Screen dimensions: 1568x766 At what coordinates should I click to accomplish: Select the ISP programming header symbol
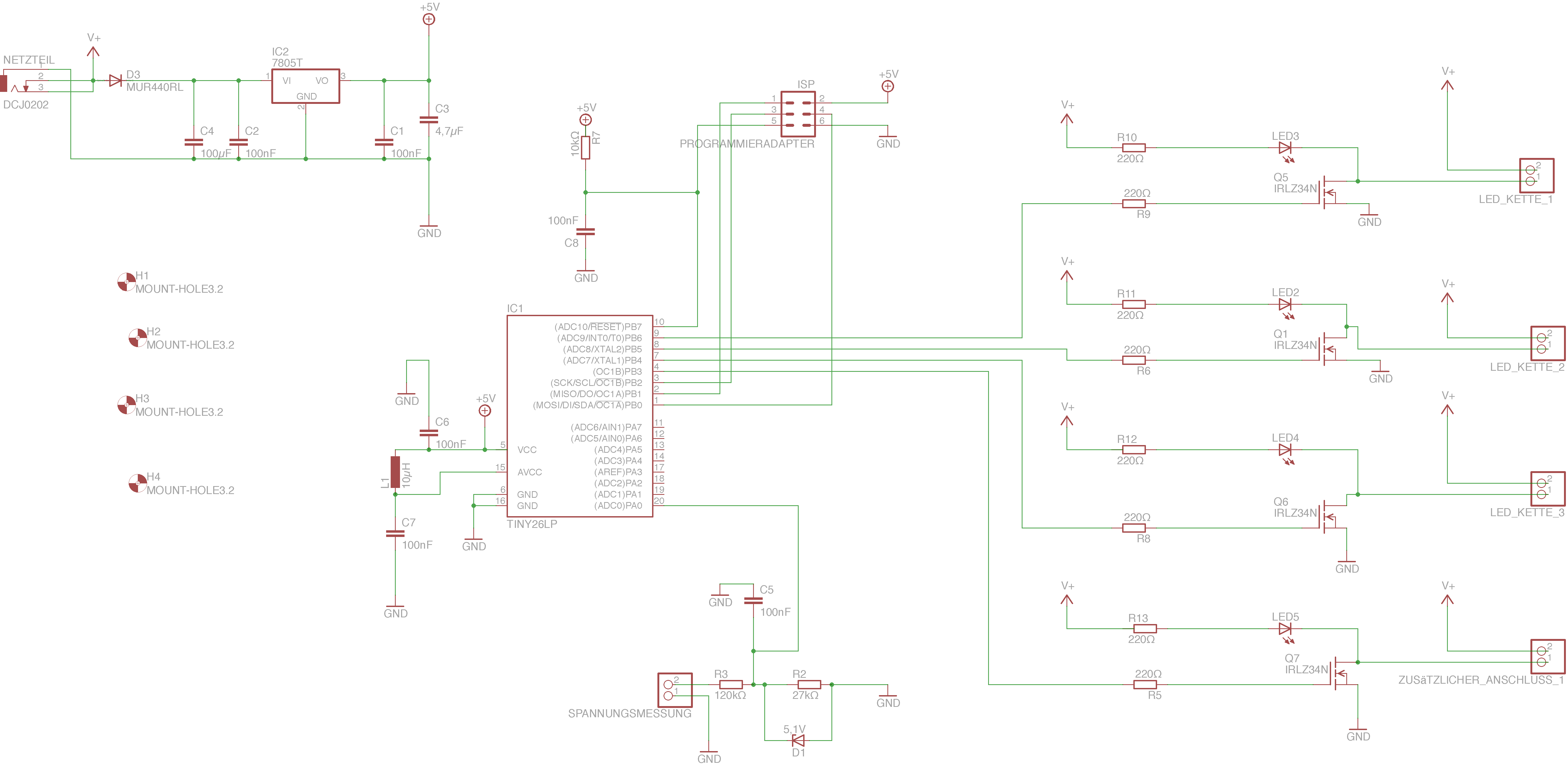point(798,114)
